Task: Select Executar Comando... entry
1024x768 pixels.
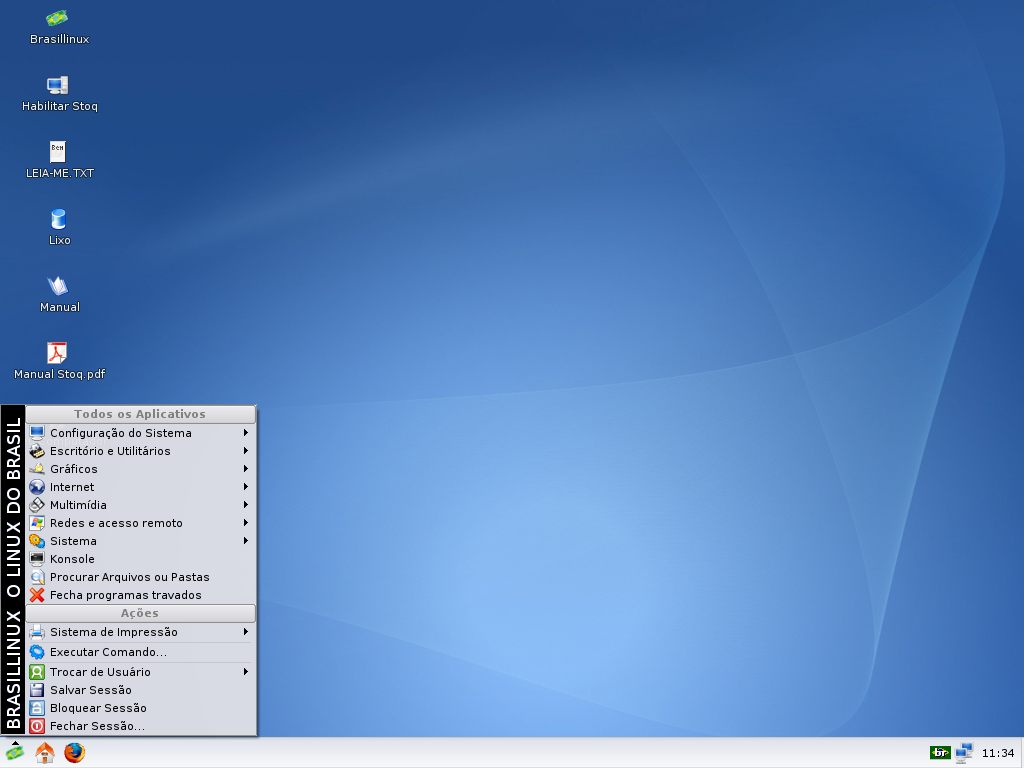Action: coord(140,652)
